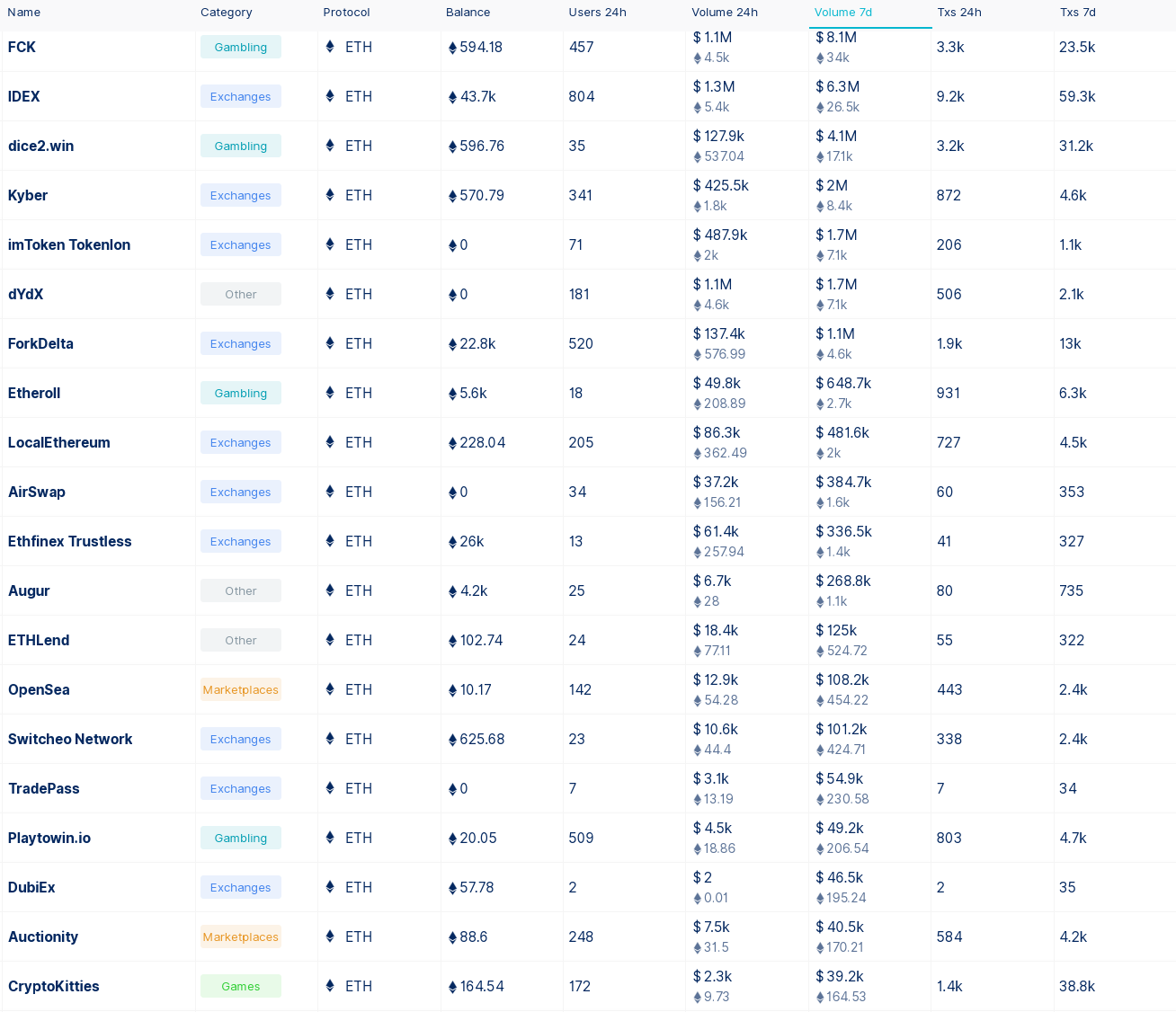Click dYdX's Other category tag
This screenshot has width=1176, height=1012.
point(241,294)
